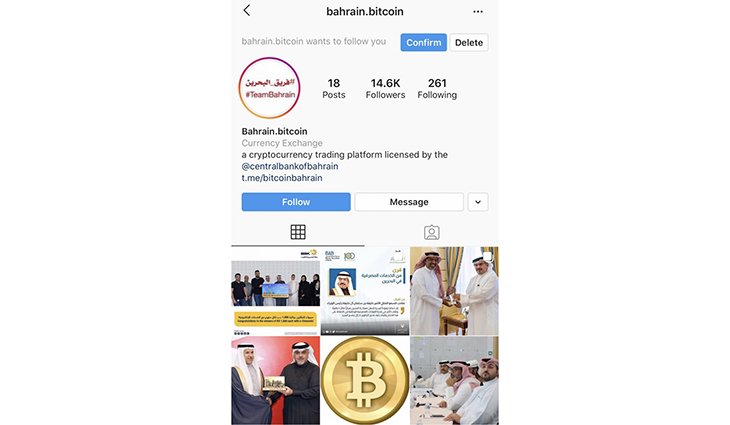The height and width of the screenshot is (425, 730).
Task: Open the gold Bitcoin coin post
Action: (365, 380)
